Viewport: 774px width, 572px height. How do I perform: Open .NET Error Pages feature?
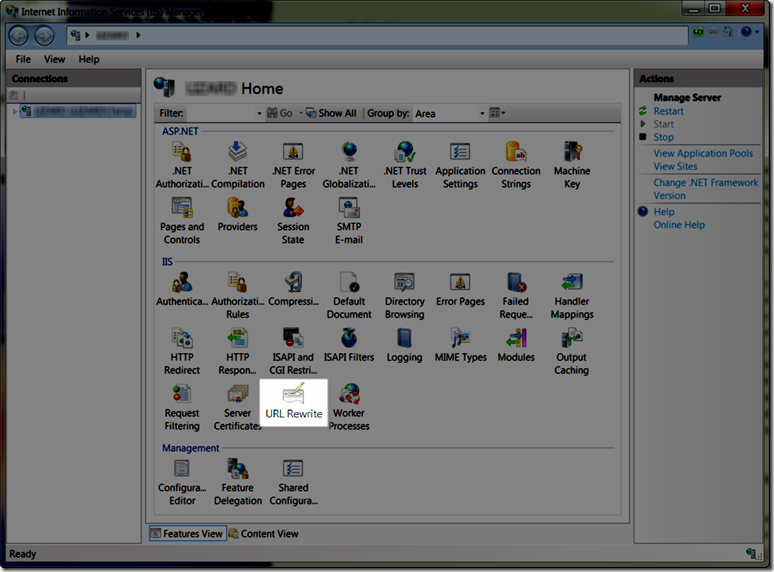(293, 165)
